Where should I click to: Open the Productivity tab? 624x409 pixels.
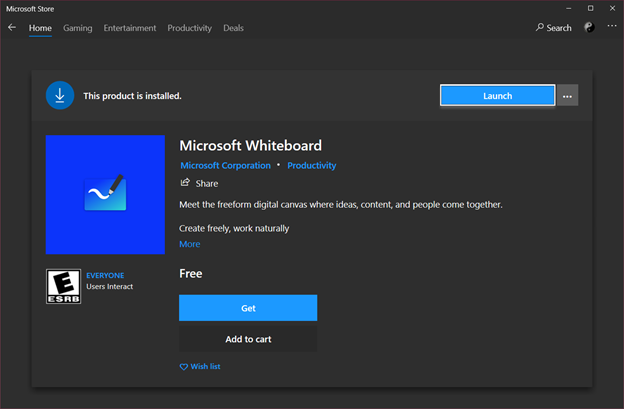tap(189, 28)
